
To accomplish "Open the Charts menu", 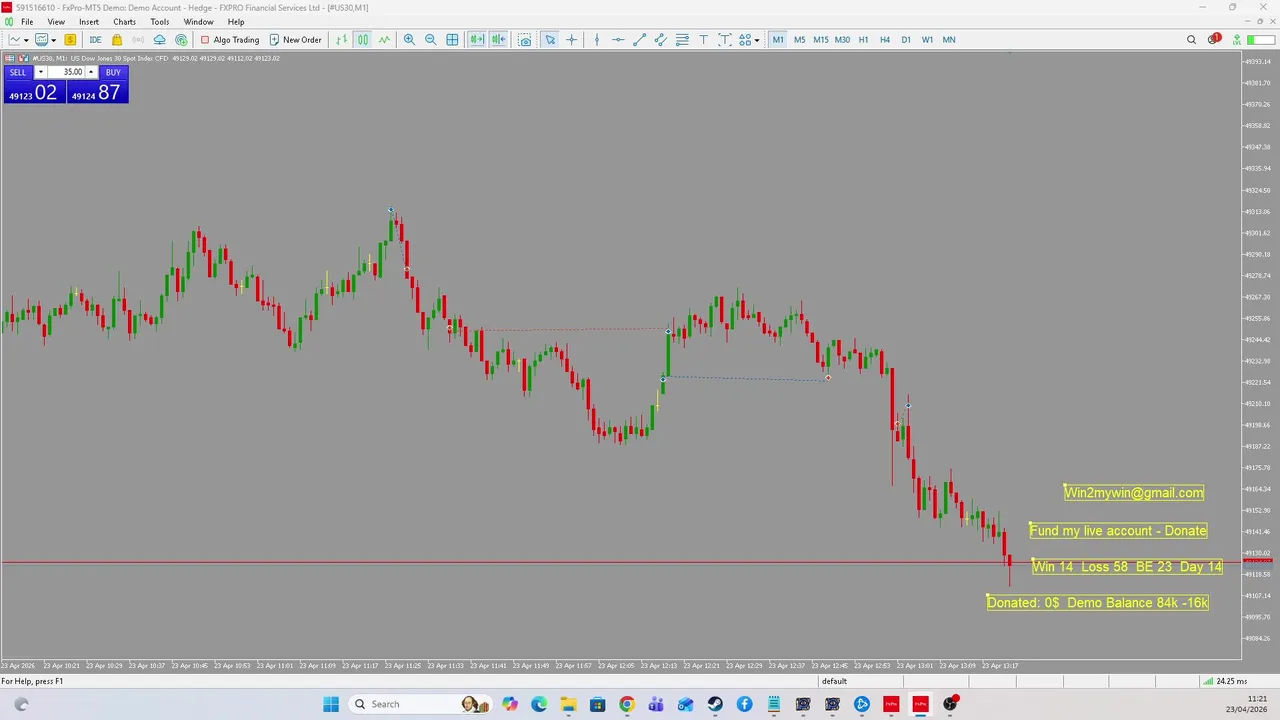I will click(x=125, y=22).
